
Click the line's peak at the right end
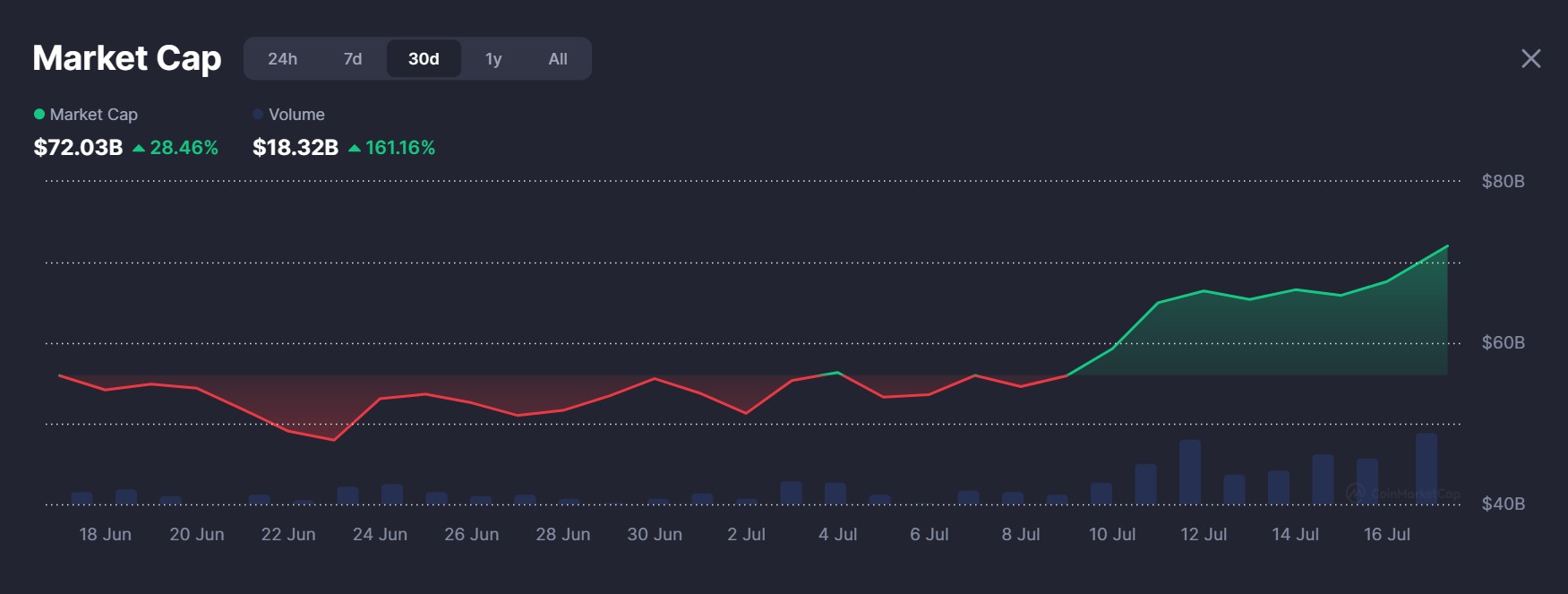coord(1447,245)
